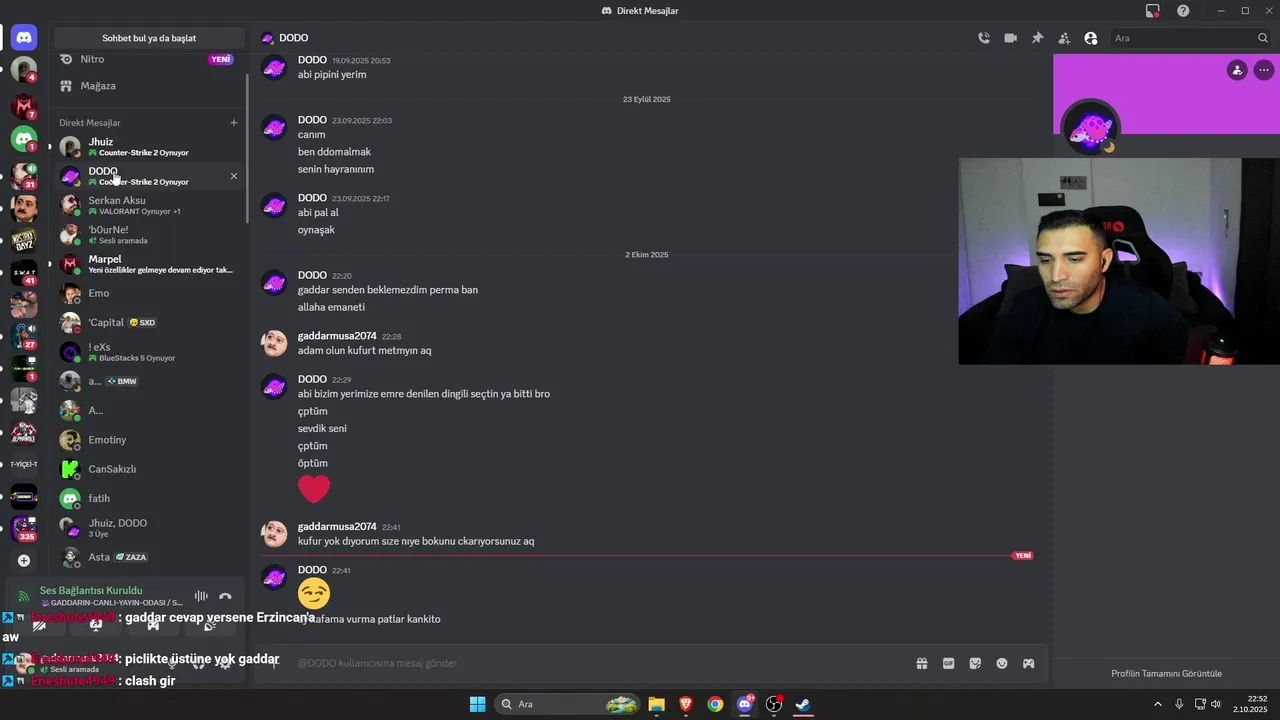This screenshot has width=1280, height=720.
Task: Click the red heart emoji message
Action: click(314, 489)
